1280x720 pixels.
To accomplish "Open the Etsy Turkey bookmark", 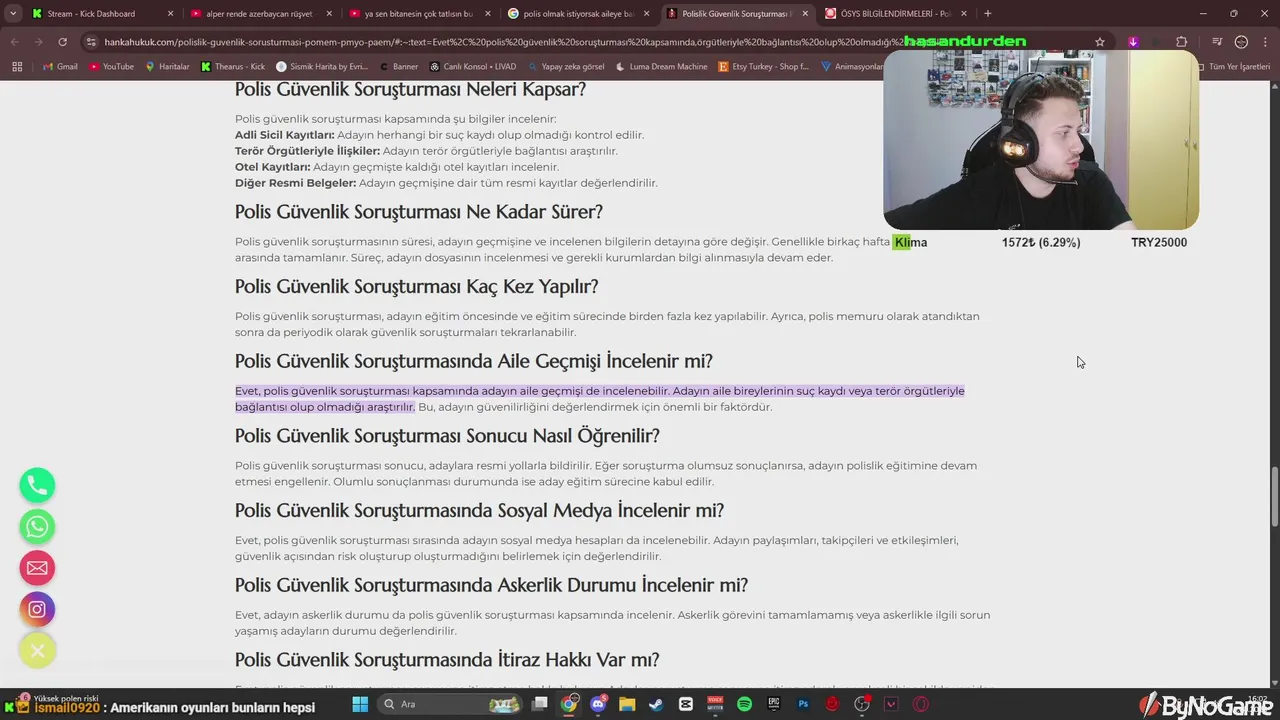I will point(764,66).
